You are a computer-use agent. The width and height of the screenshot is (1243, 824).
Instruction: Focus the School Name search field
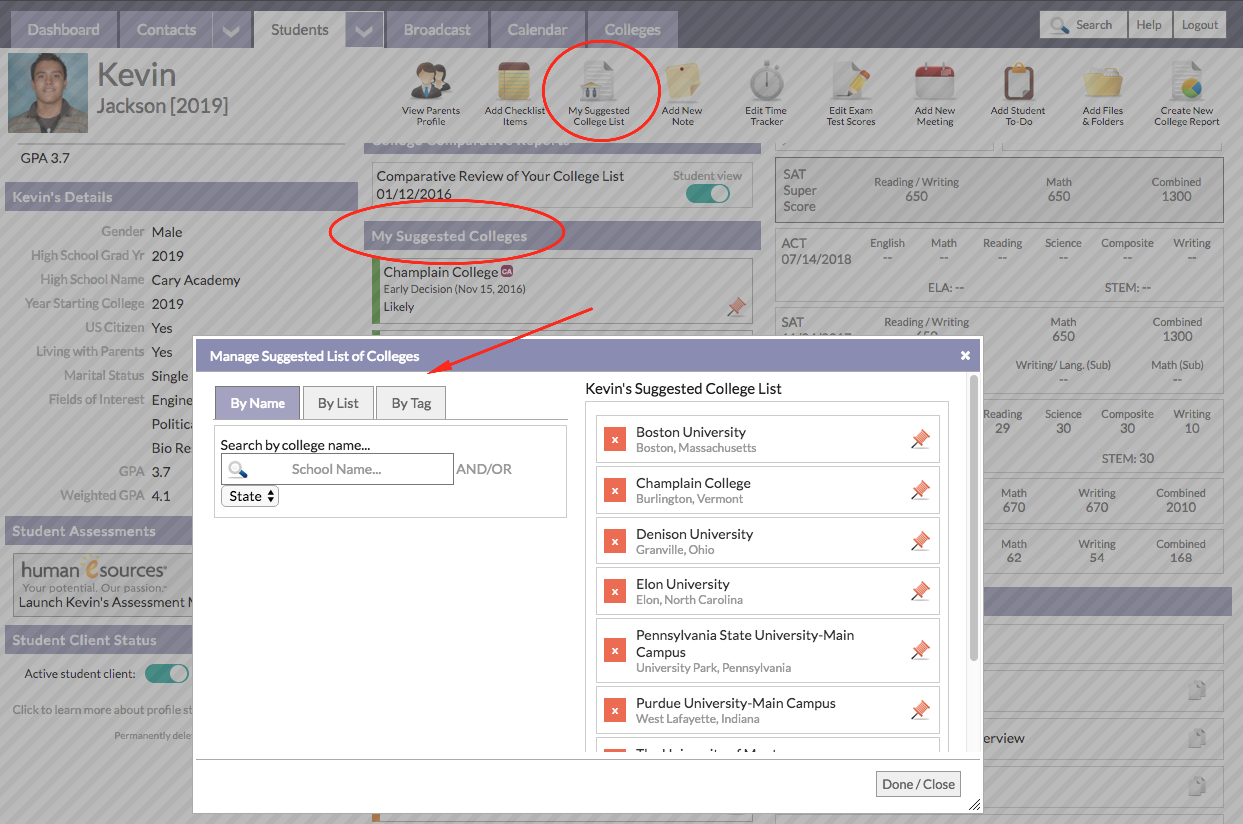[x=337, y=469]
